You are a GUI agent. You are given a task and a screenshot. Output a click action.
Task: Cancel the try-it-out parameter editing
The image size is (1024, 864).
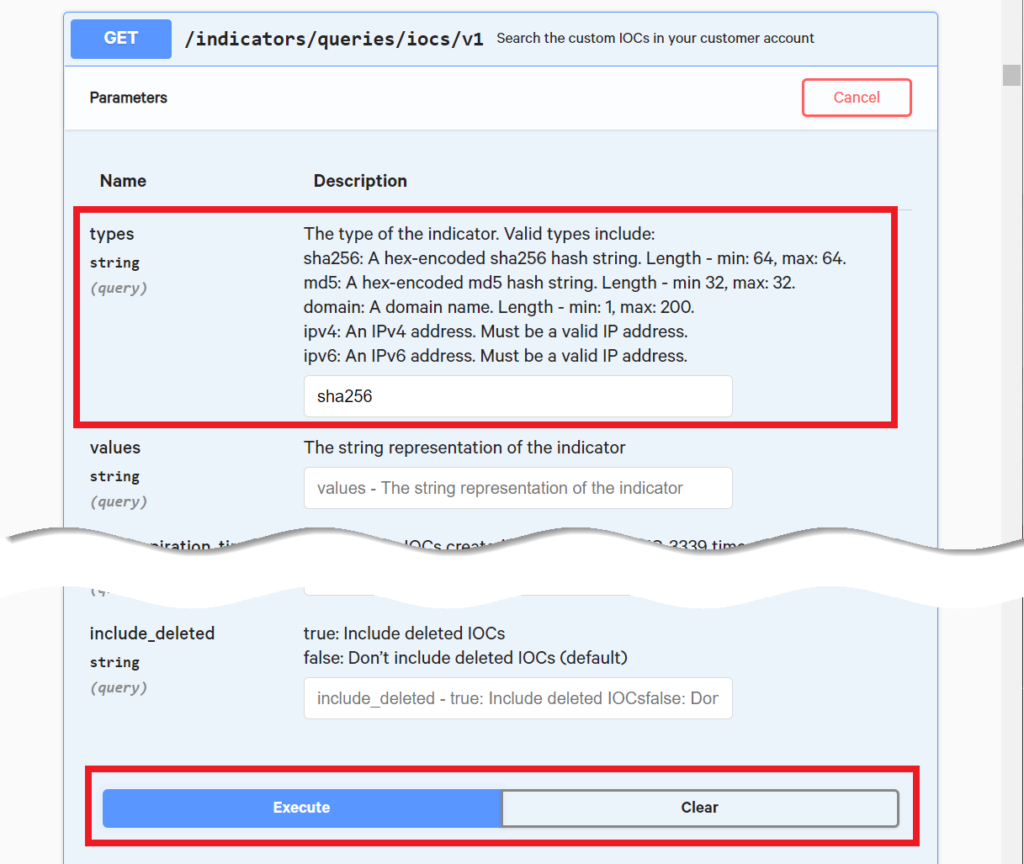pyautogui.click(x=856, y=97)
